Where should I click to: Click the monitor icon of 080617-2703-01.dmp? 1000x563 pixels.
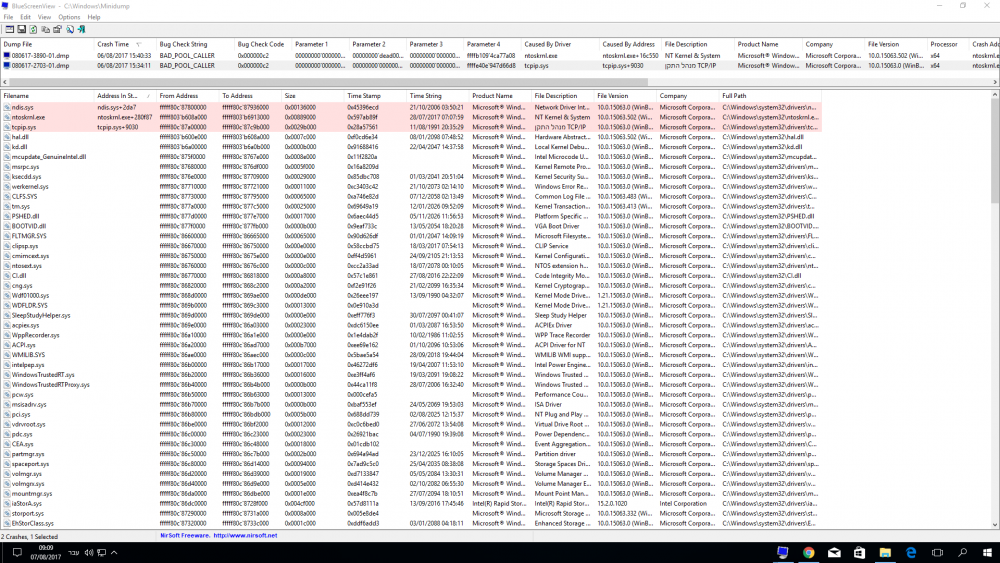(x=7, y=66)
